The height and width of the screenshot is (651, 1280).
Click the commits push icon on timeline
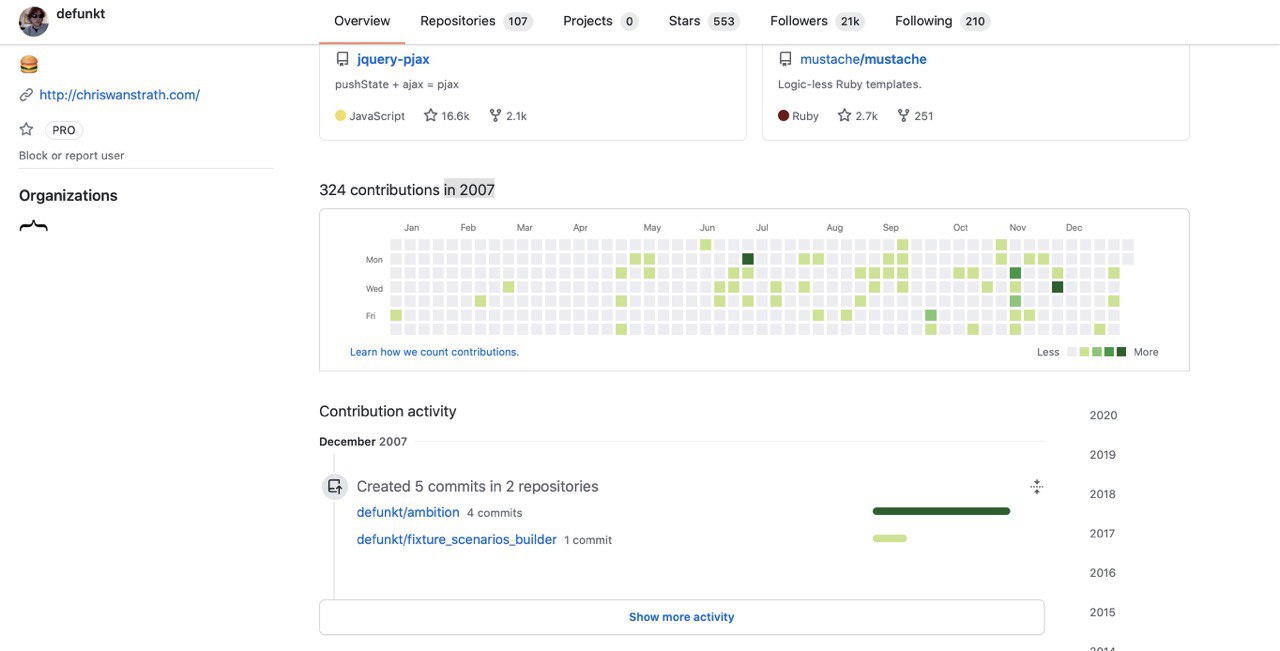click(335, 487)
